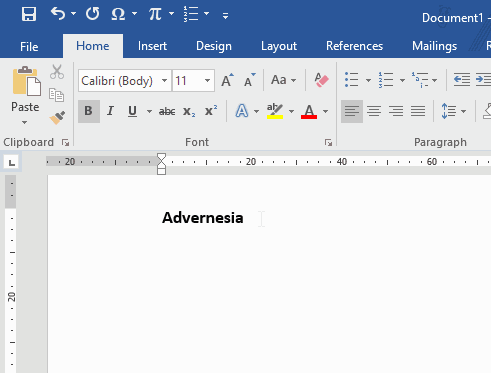Justify the text
The width and height of the screenshot is (491, 373).
[x=418, y=111]
